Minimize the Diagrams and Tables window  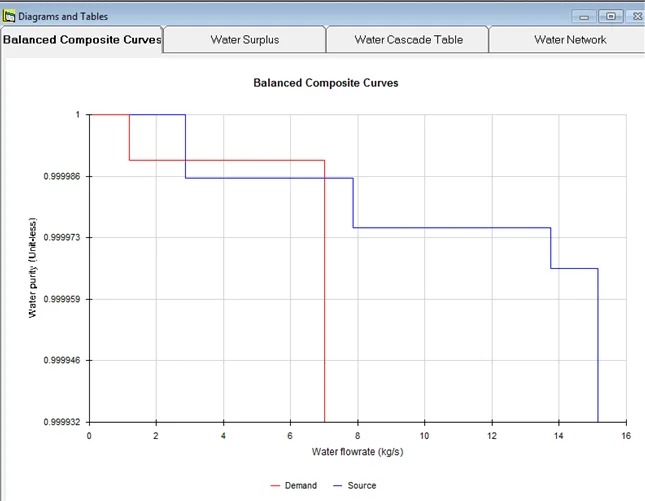pos(585,16)
